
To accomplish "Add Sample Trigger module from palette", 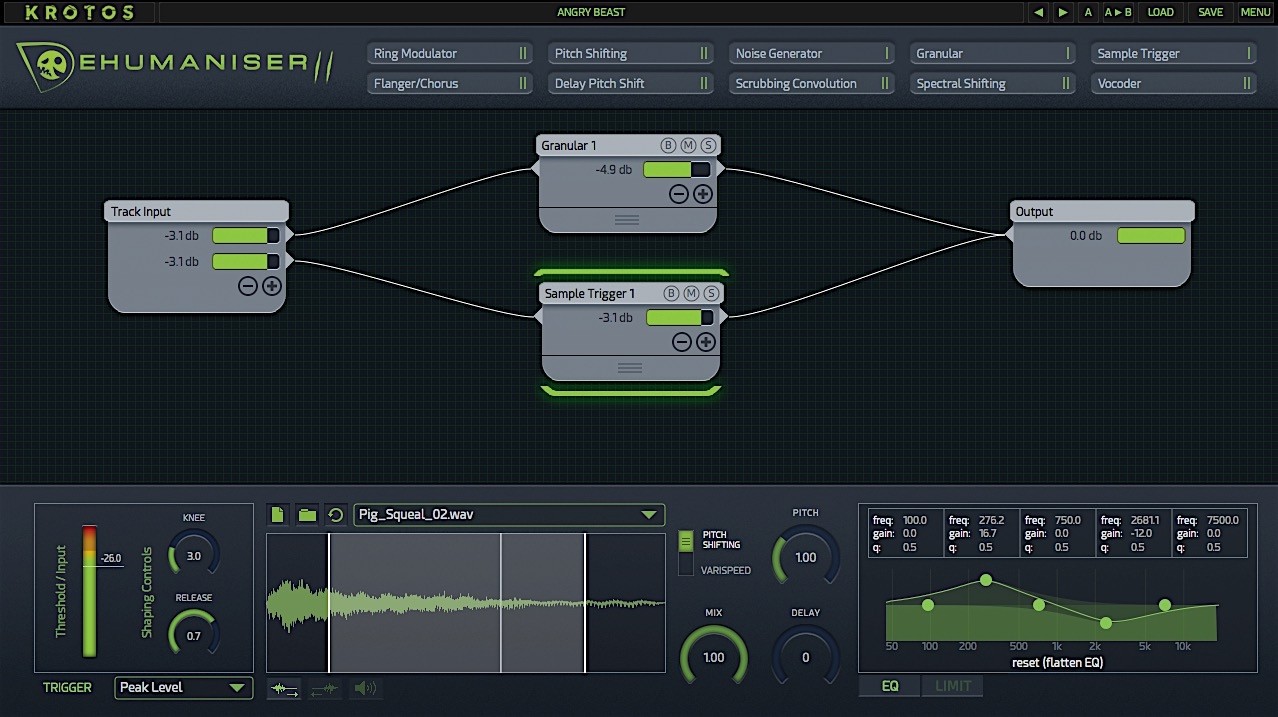I will coord(1174,54).
